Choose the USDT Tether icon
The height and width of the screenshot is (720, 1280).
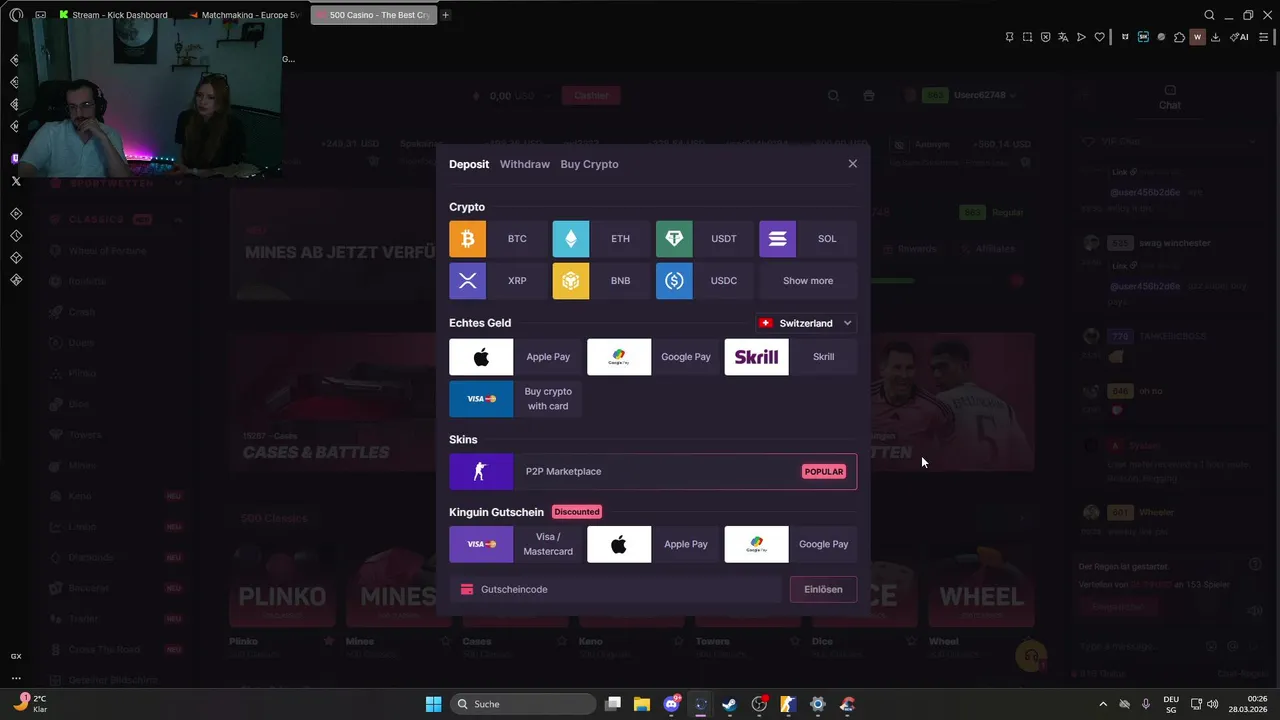pos(674,239)
